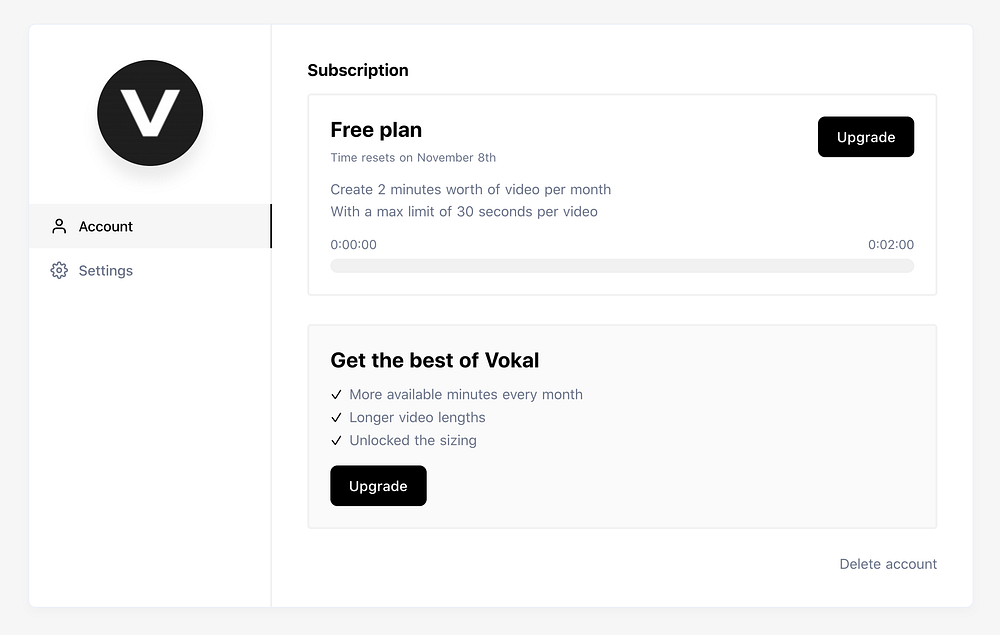Screen dimensions: 1000x635
Task: Click the max limit of 30 seconds text
Action: 464,212
